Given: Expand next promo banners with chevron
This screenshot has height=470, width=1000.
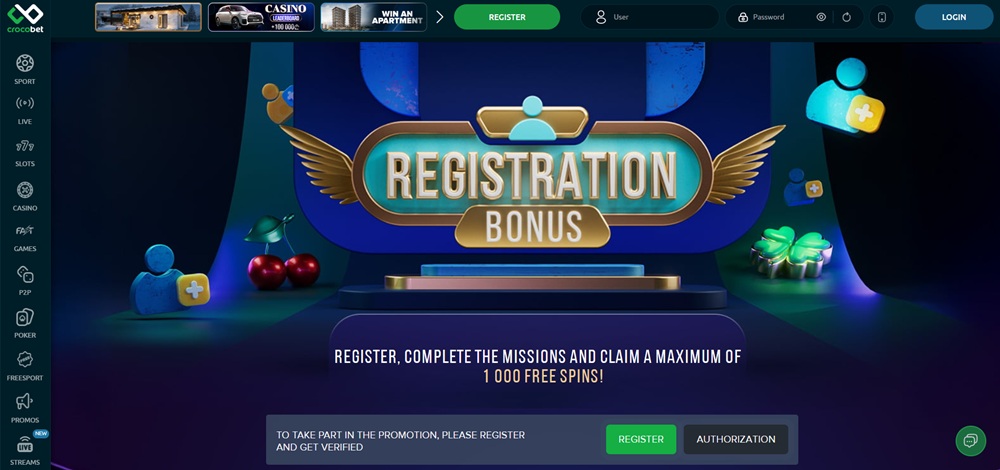Looking at the screenshot, I should tap(439, 17).
